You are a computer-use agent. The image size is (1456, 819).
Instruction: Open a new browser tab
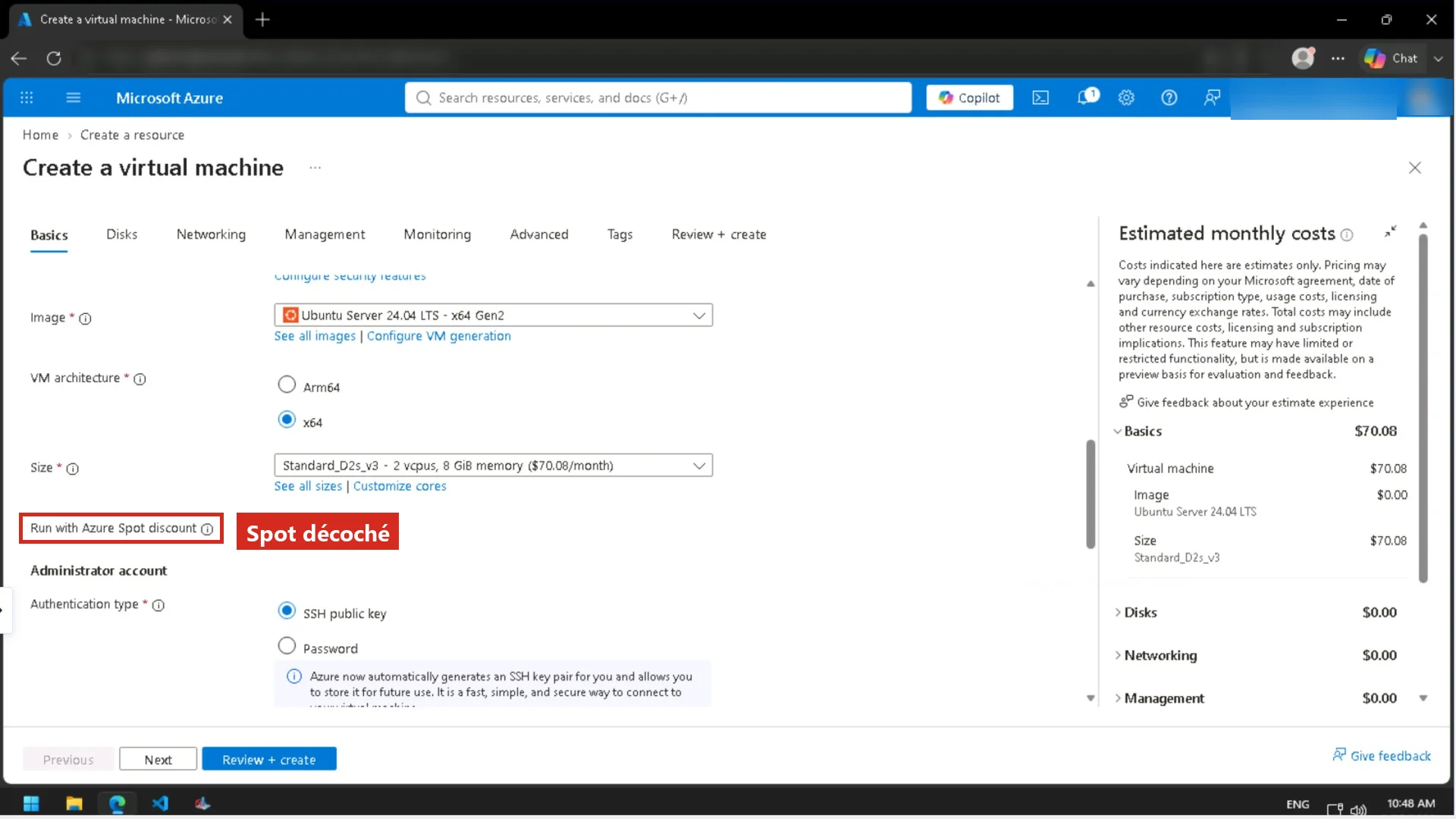tap(262, 20)
